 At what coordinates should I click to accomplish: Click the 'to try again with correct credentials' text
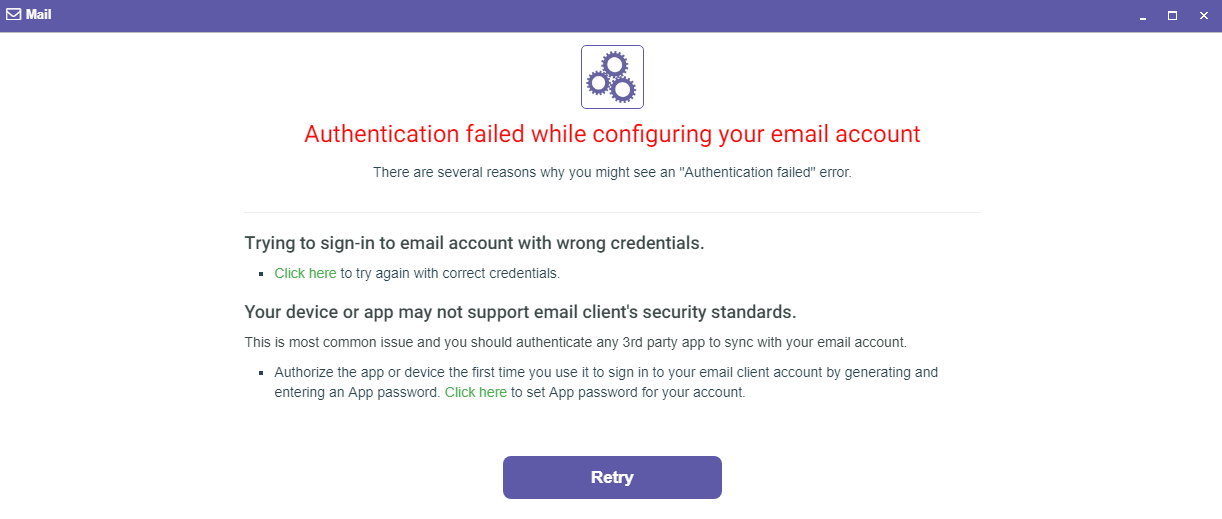(450, 273)
